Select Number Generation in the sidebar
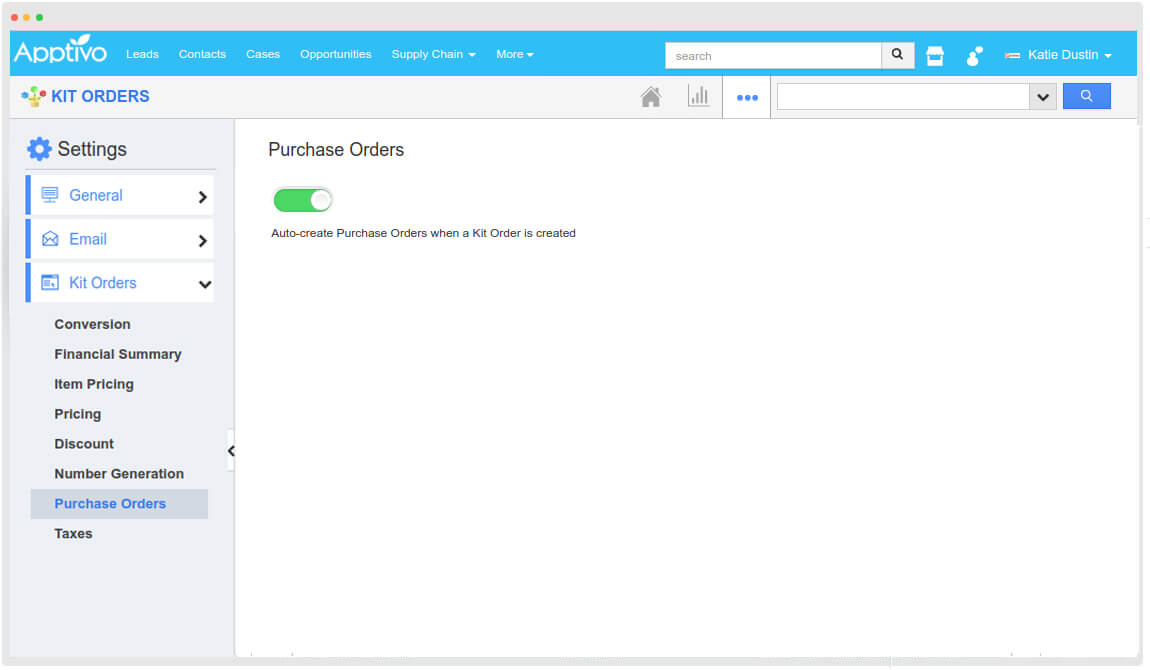Image resolution: width=1150 pixels, height=670 pixels. (x=119, y=473)
